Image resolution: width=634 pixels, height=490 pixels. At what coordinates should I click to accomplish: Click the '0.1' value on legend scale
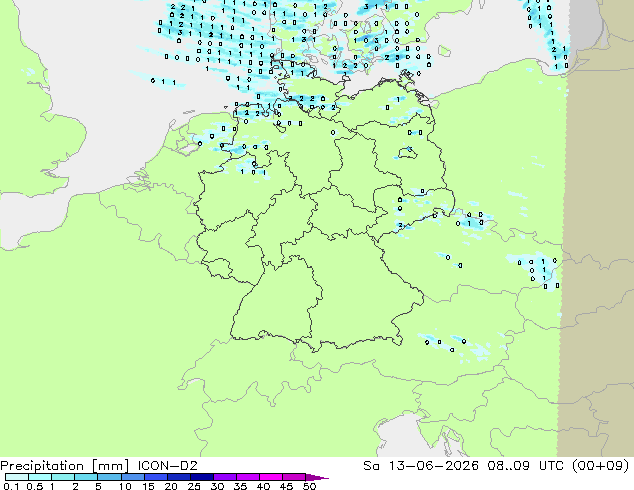coord(11,486)
